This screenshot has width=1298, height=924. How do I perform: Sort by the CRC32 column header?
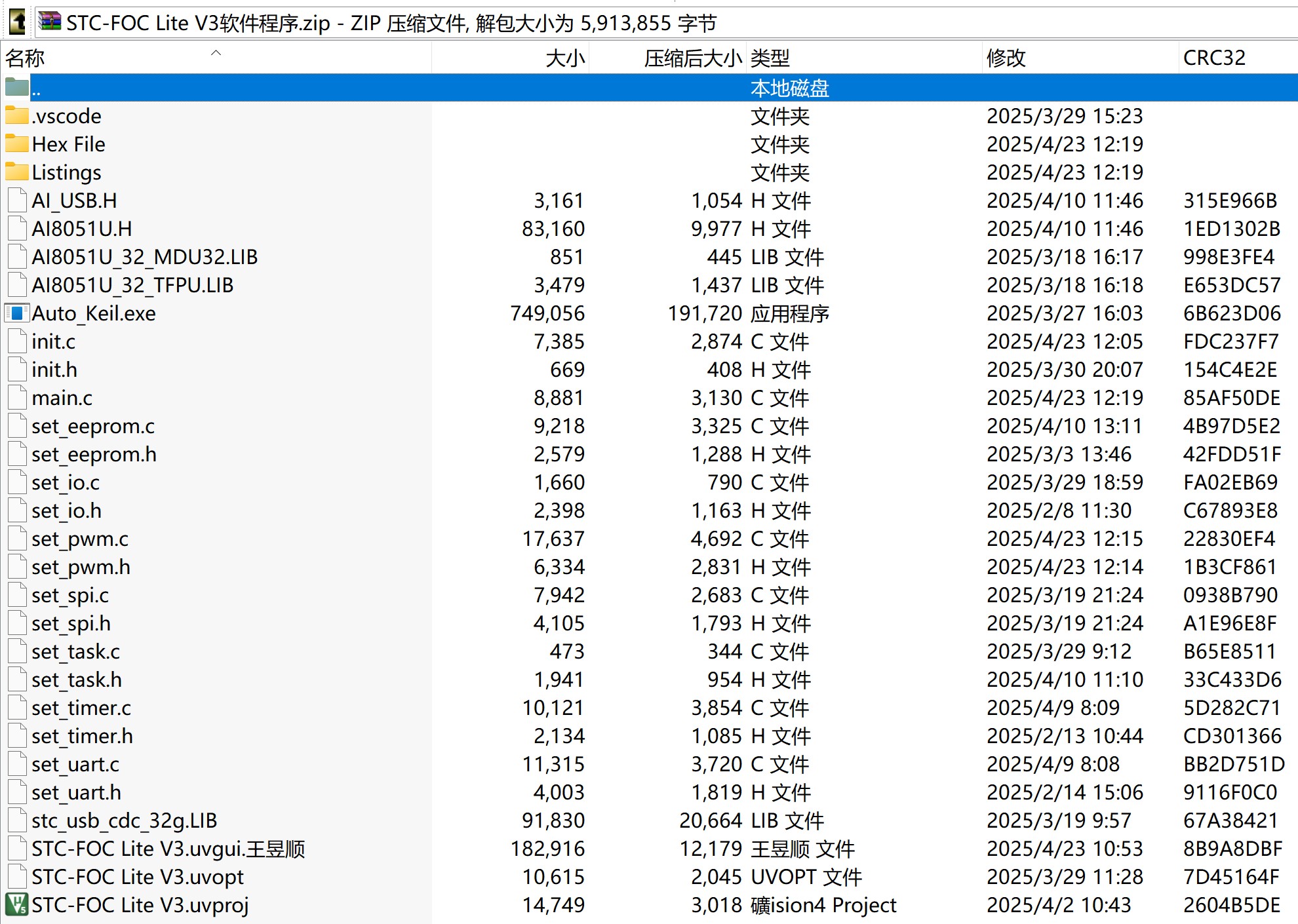[1239, 58]
